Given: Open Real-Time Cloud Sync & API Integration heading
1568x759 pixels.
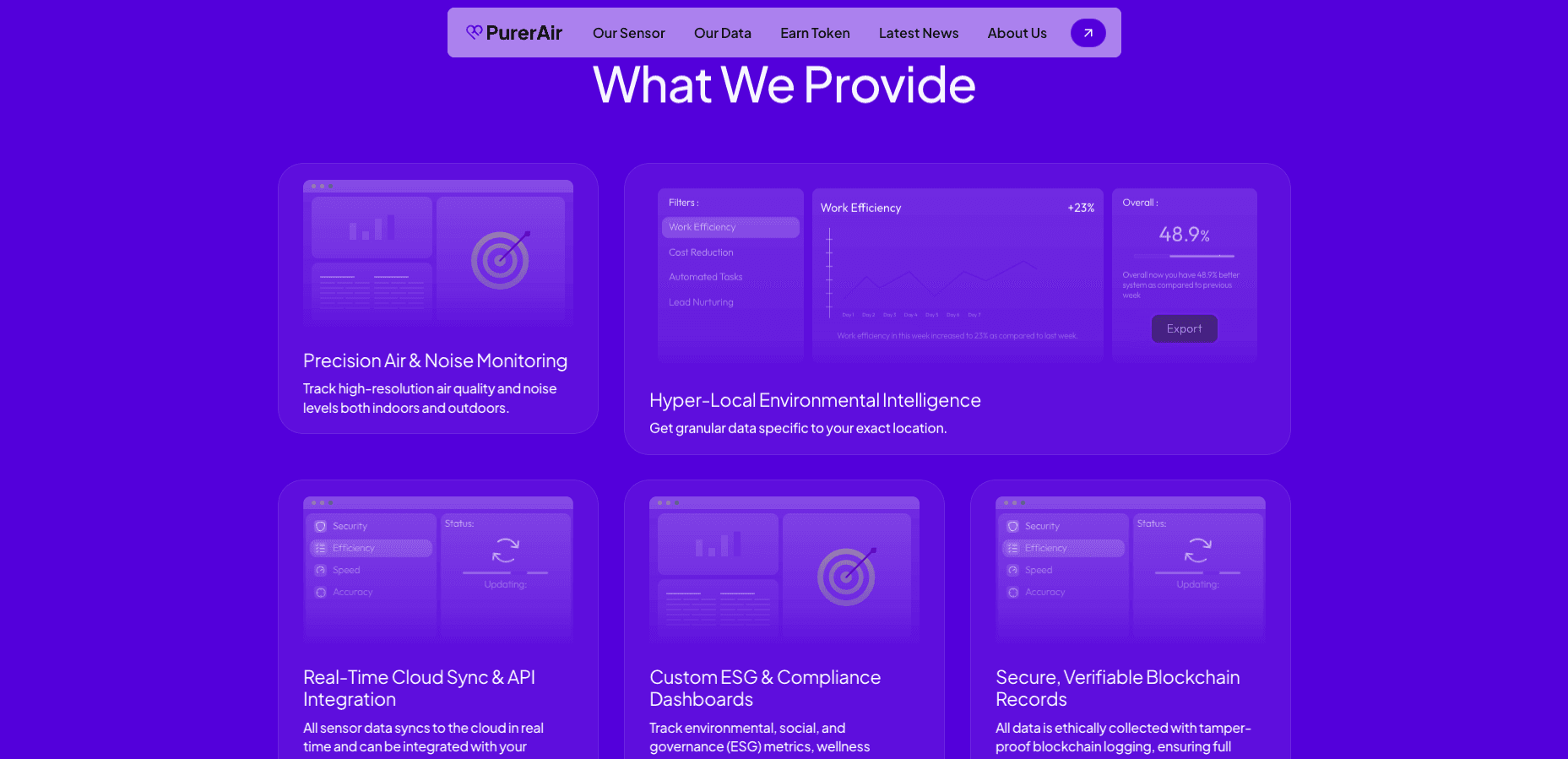Looking at the screenshot, I should point(419,688).
